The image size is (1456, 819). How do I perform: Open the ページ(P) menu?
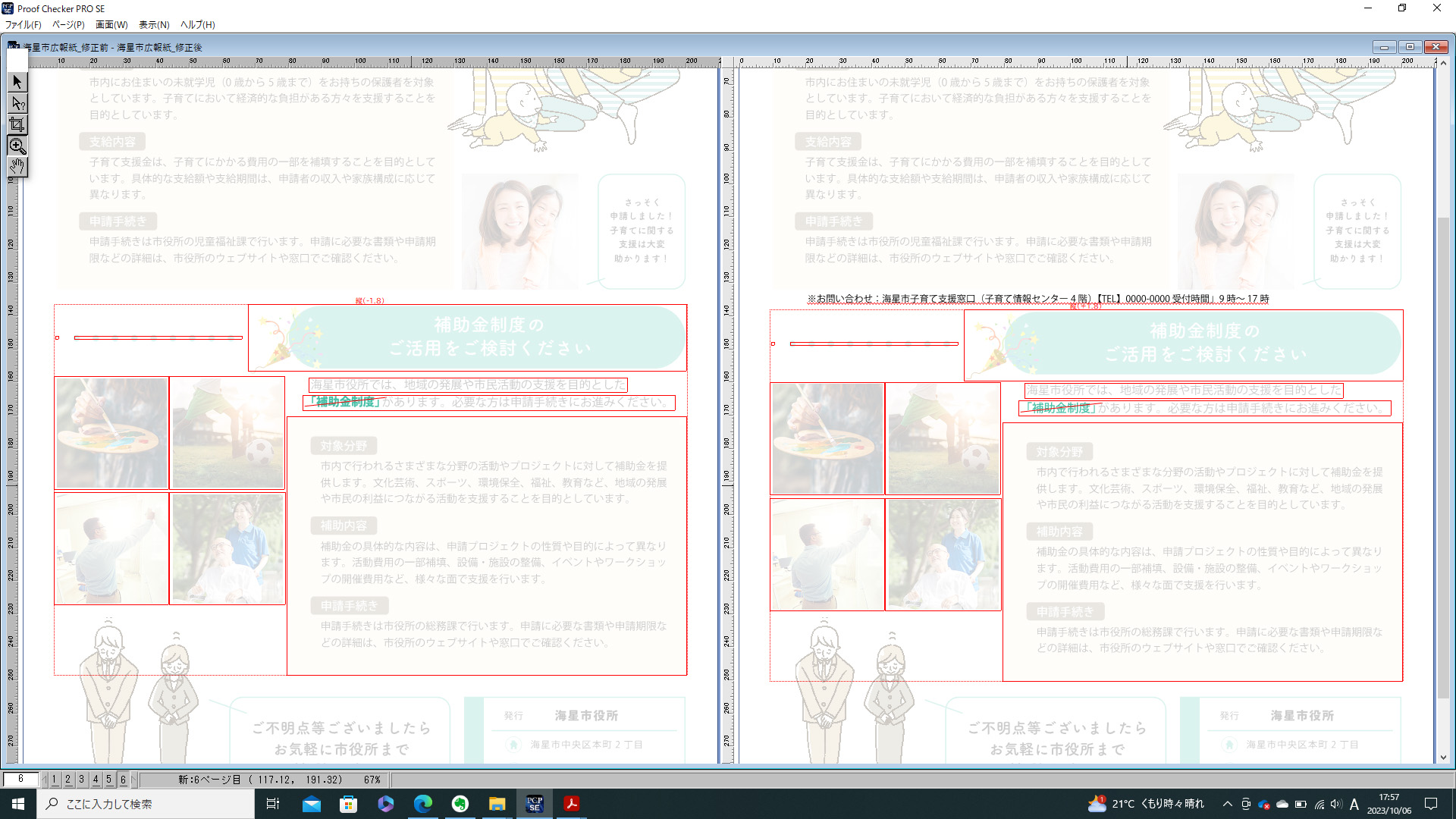(x=68, y=24)
